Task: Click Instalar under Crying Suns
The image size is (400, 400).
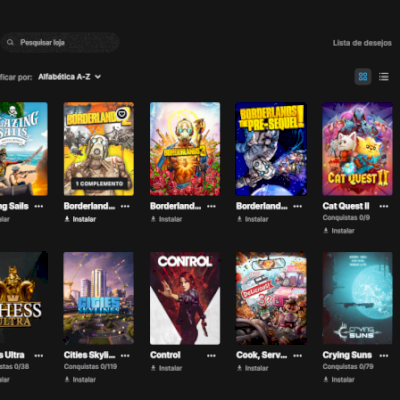Action: 339,380
